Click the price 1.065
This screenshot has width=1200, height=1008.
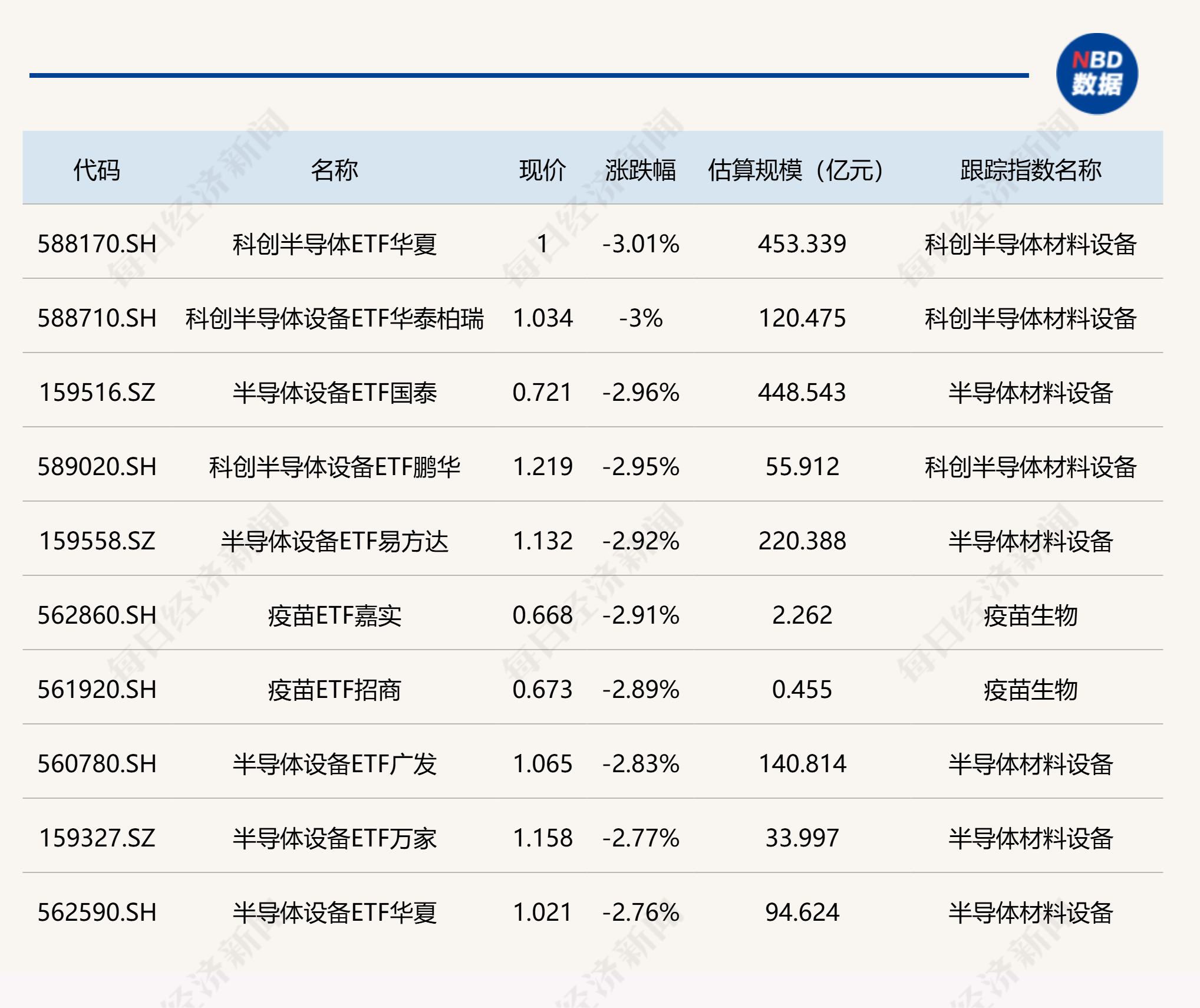pyautogui.click(x=543, y=764)
